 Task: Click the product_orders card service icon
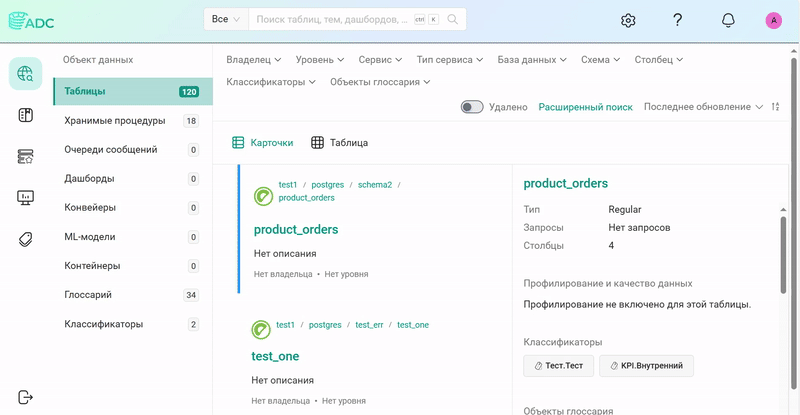[263, 197]
